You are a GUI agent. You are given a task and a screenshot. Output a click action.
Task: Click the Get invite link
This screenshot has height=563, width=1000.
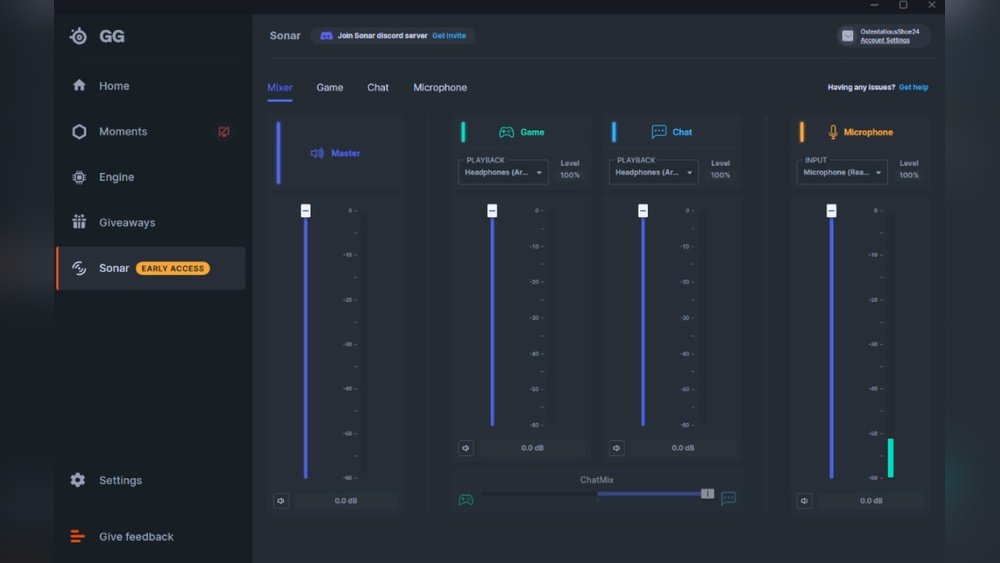point(449,36)
